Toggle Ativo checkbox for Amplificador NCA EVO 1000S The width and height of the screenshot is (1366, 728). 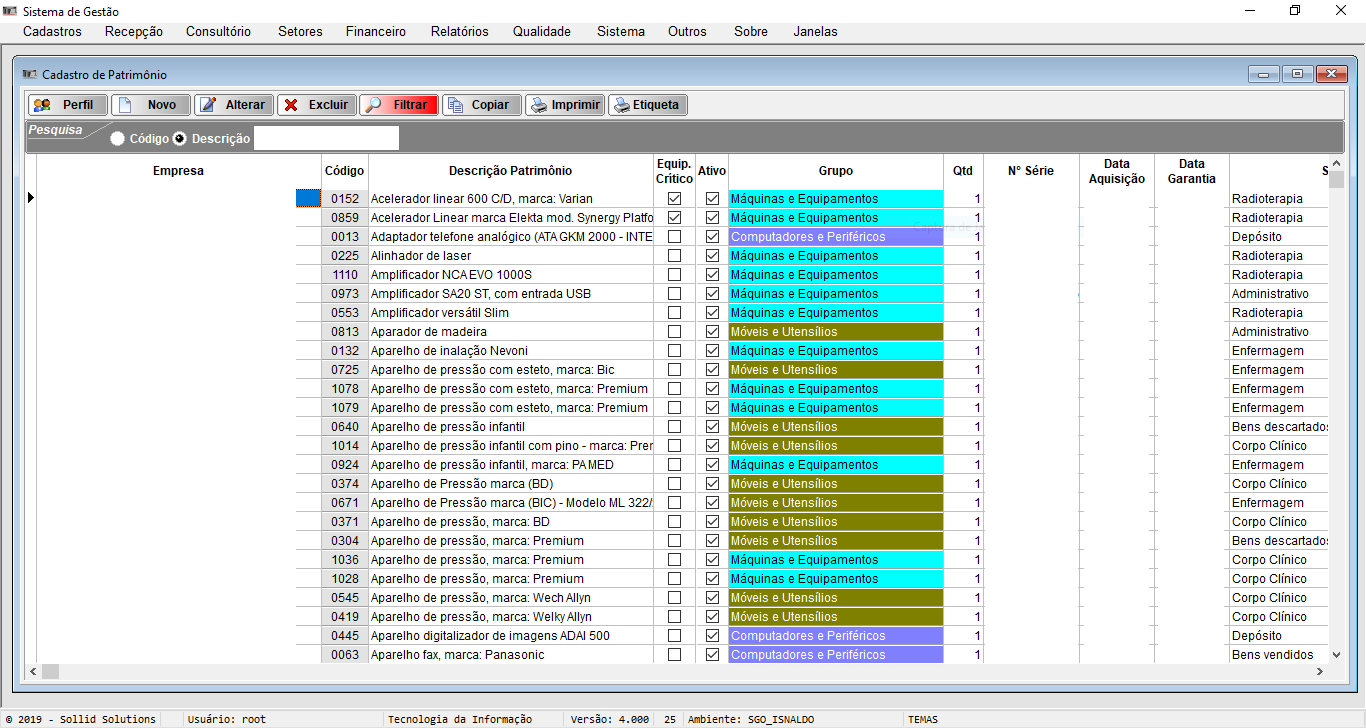pyautogui.click(x=712, y=275)
